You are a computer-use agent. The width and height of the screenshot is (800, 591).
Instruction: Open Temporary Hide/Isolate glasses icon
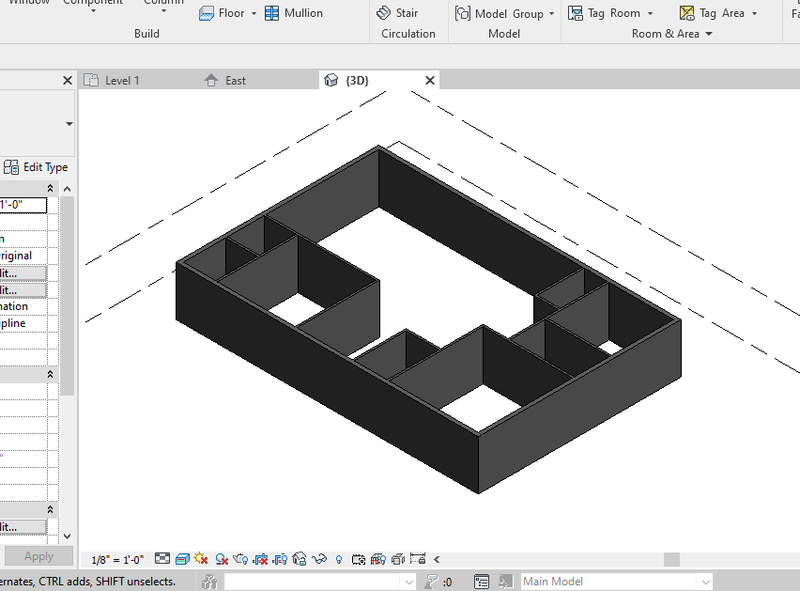[319, 560]
